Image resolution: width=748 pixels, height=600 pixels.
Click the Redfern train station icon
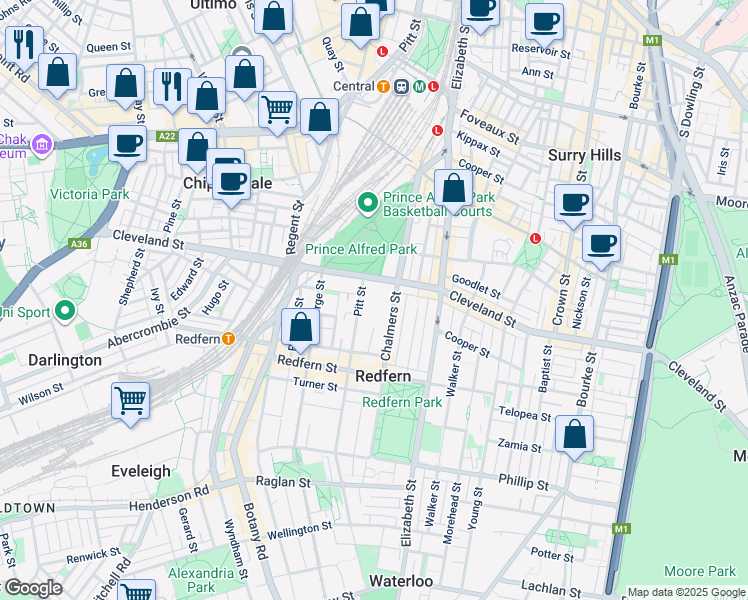click(x=229, y=339)
